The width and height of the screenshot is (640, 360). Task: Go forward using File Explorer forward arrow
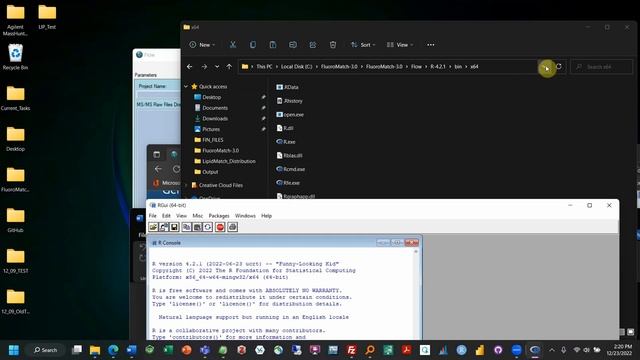click(204, 67)
